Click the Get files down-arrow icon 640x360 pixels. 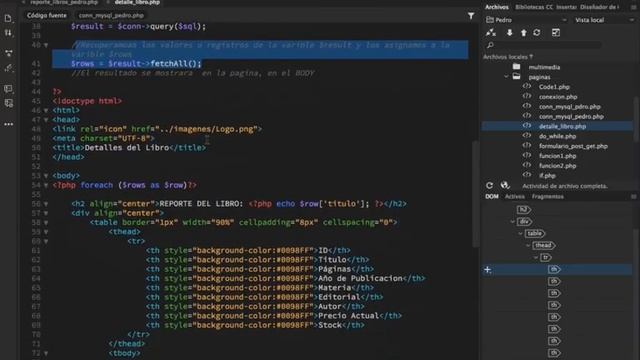pyautogui.click(x=509, y=33)
